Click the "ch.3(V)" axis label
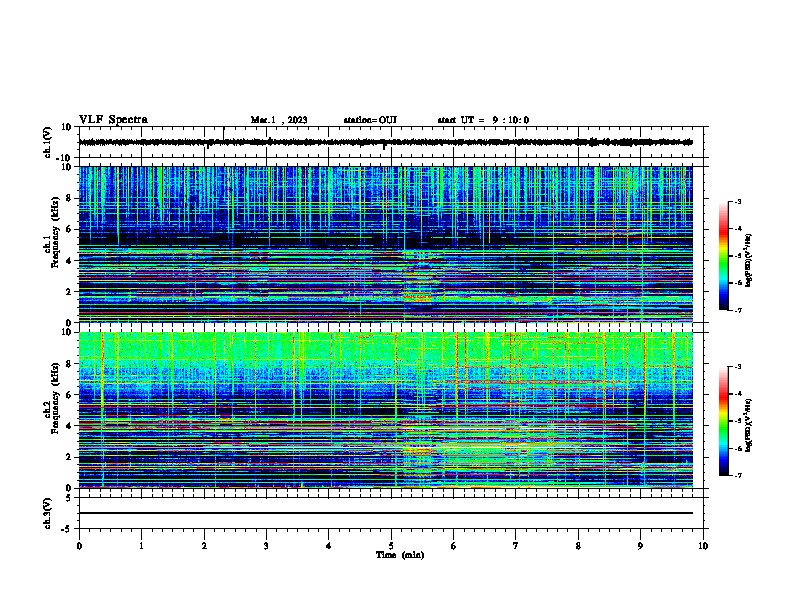 [47, 513]
